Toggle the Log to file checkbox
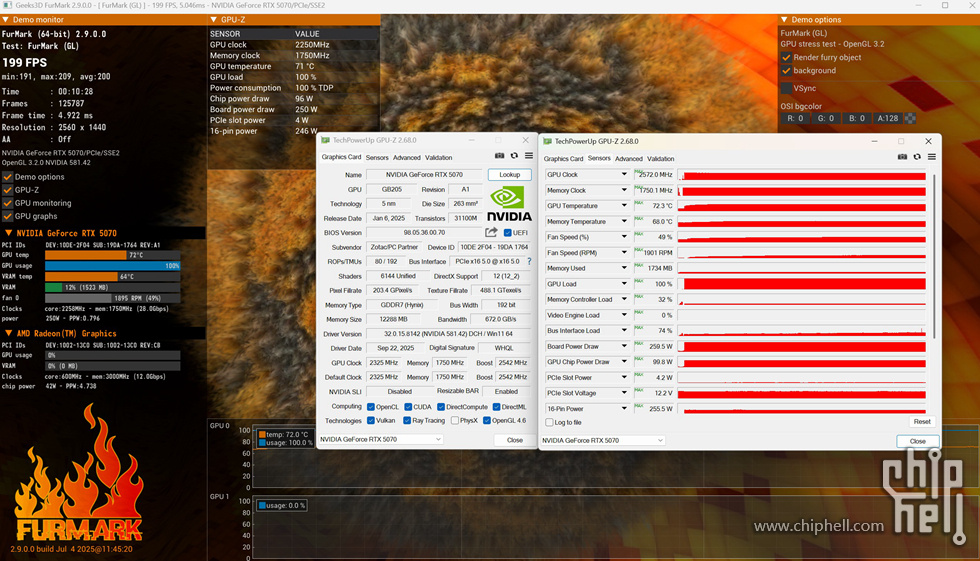 [550, 422]
